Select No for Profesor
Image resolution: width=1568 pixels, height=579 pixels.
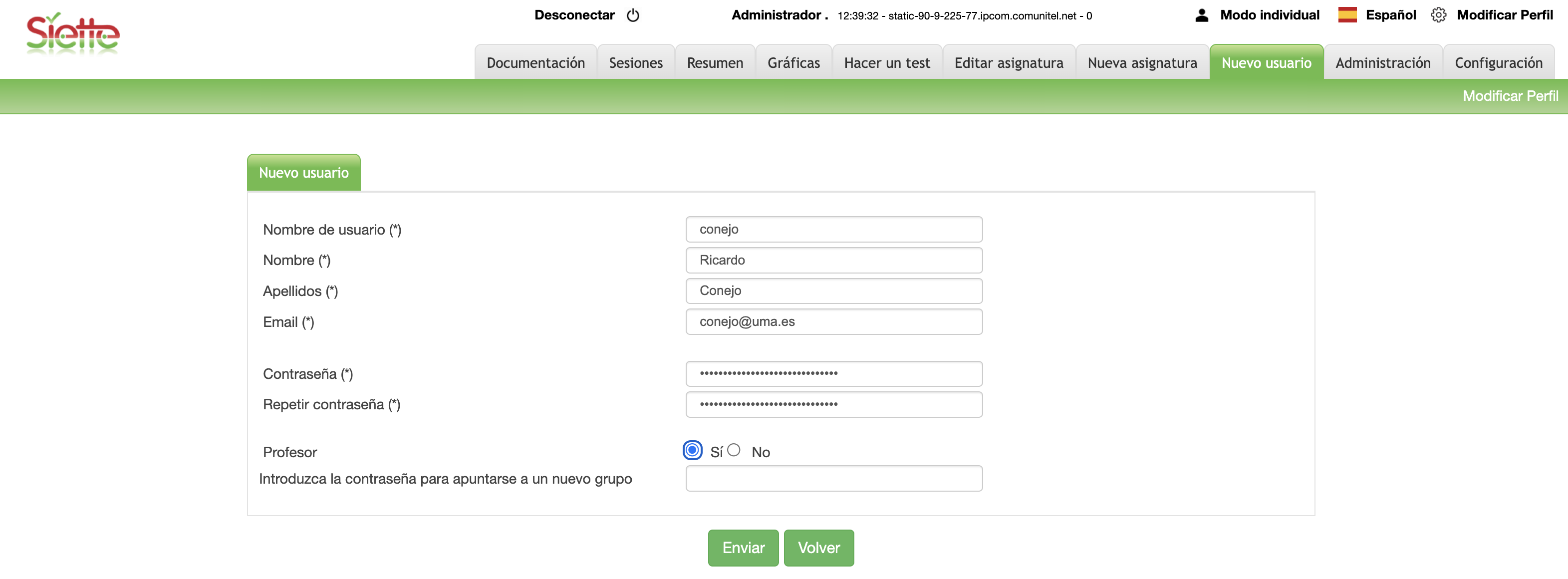(x=734, y=451)
